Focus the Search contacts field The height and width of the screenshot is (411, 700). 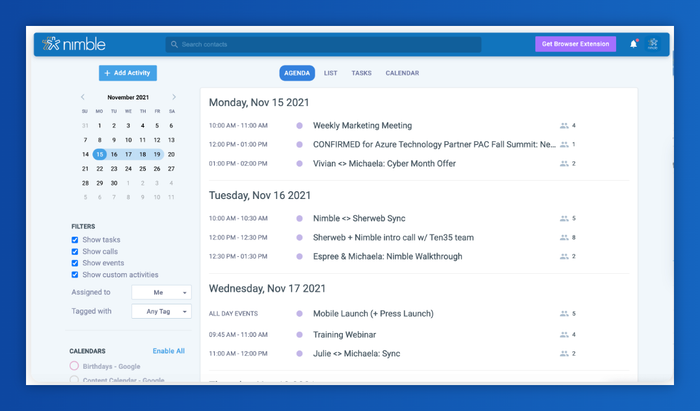(x=323, y=44)
